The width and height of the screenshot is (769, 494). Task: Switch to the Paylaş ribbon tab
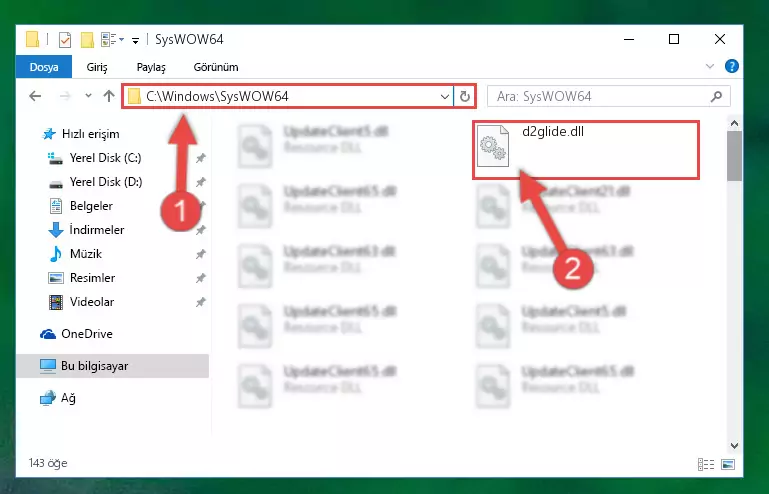[x=151, y=67]
